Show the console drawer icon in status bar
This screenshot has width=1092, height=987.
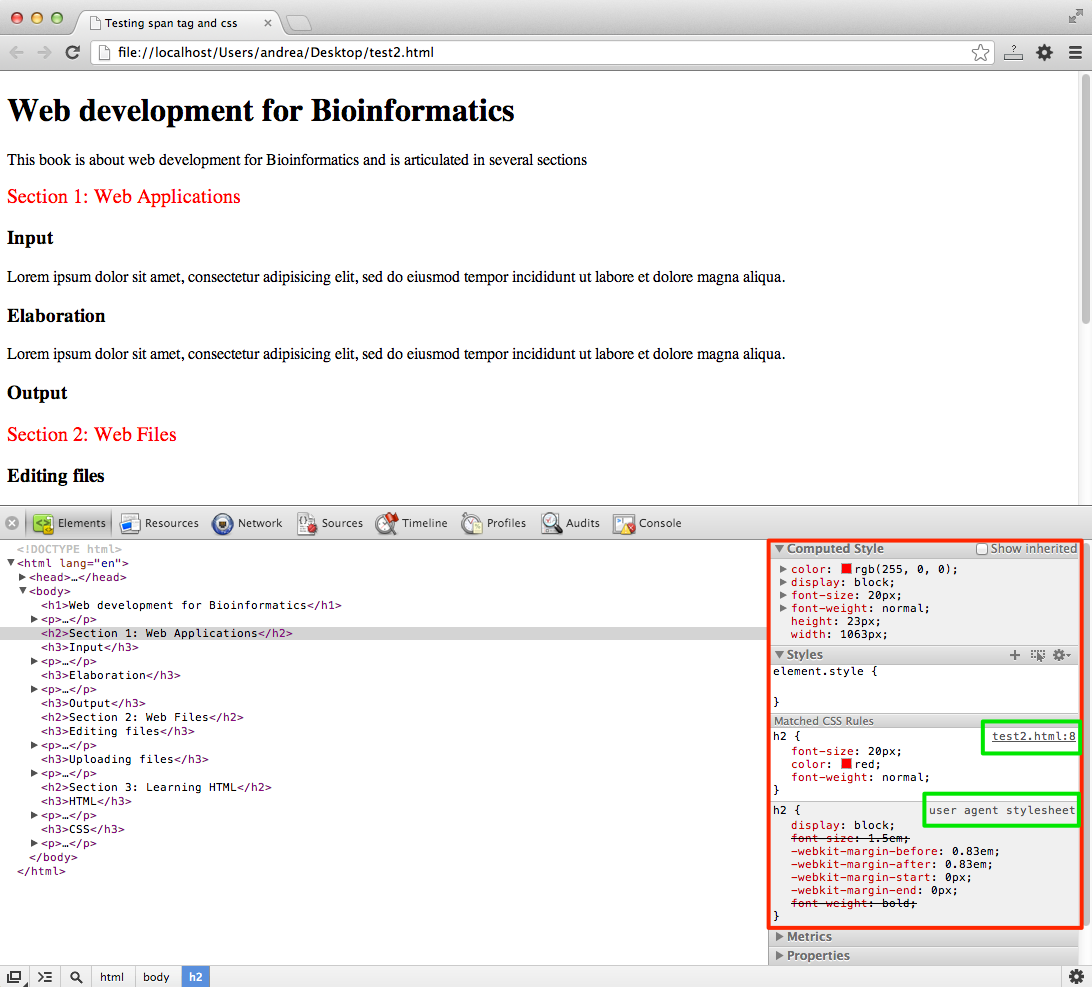point(45,977)
